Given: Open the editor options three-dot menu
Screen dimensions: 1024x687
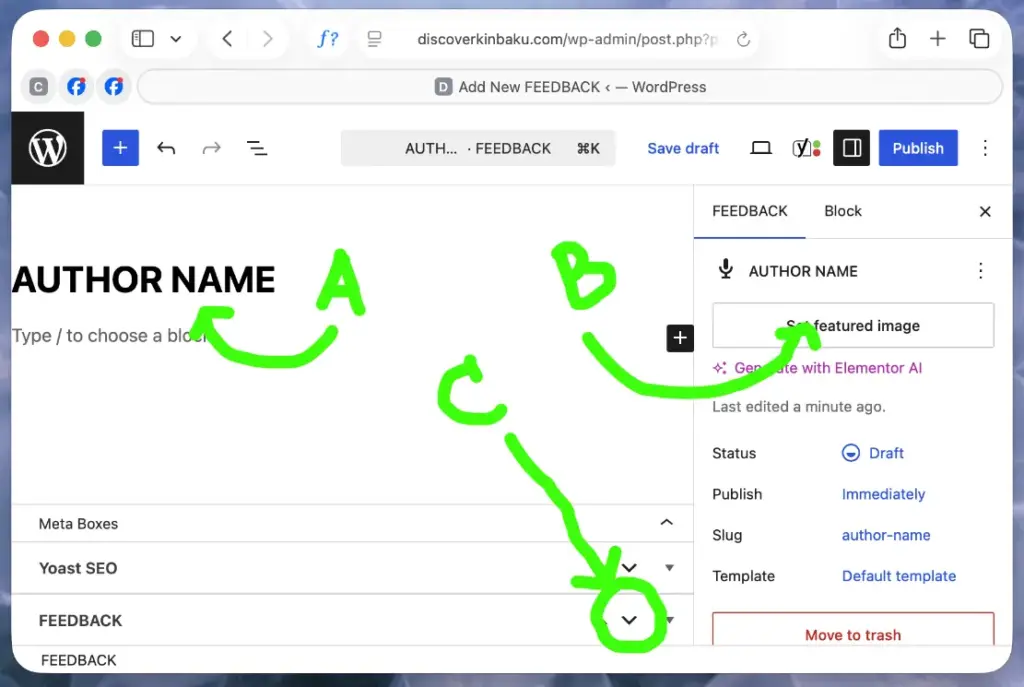Looking at the screenshot, I should pos(985,148).
